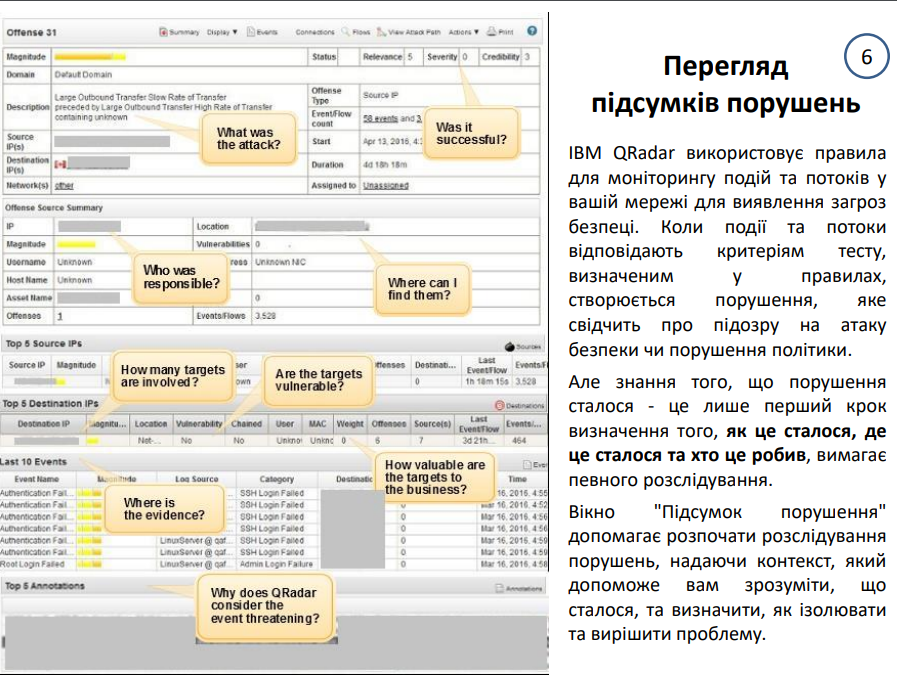Click the Category column header
897x676 pixels.
[276, 479]
